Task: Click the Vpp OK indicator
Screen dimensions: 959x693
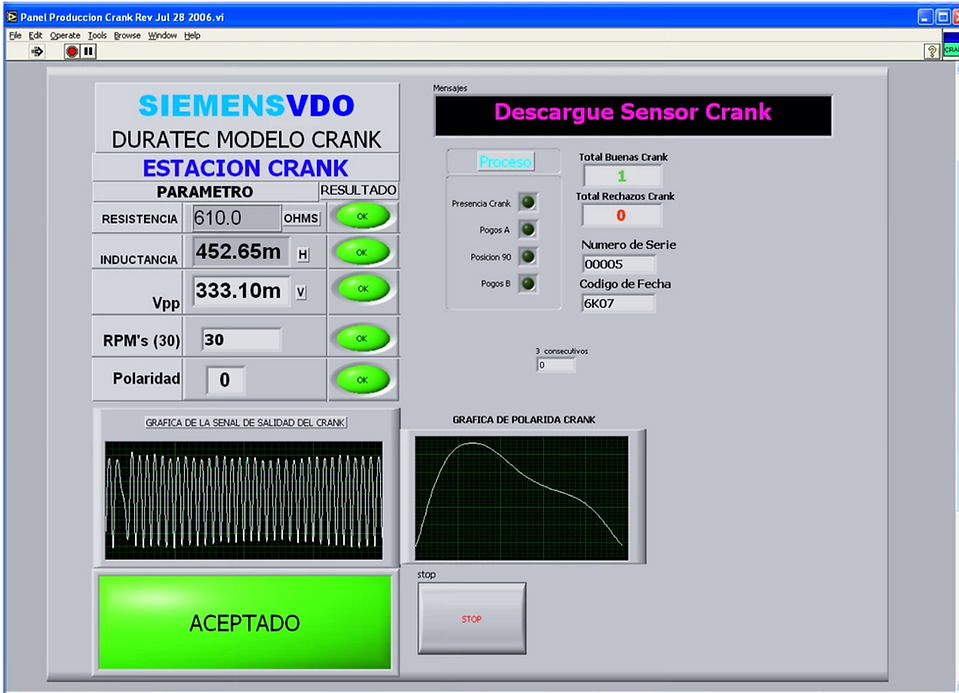Action: click(363, 289)
